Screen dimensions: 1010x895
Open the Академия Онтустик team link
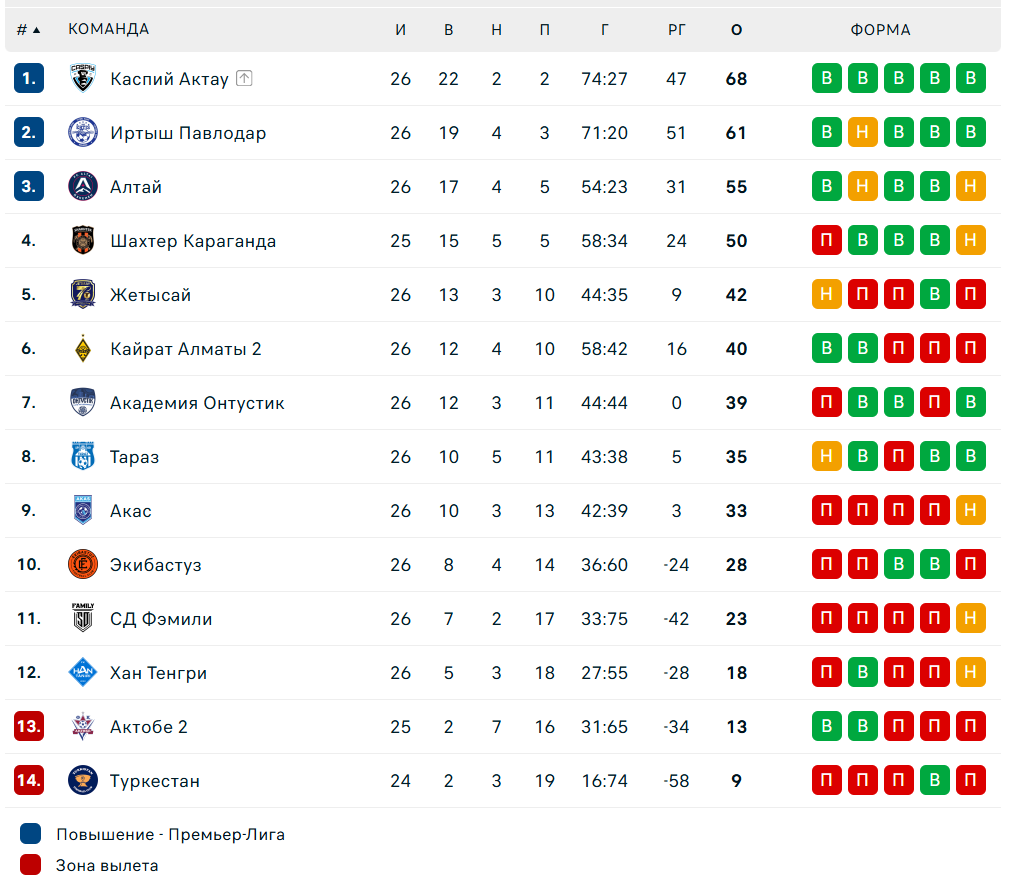point(197,402)
